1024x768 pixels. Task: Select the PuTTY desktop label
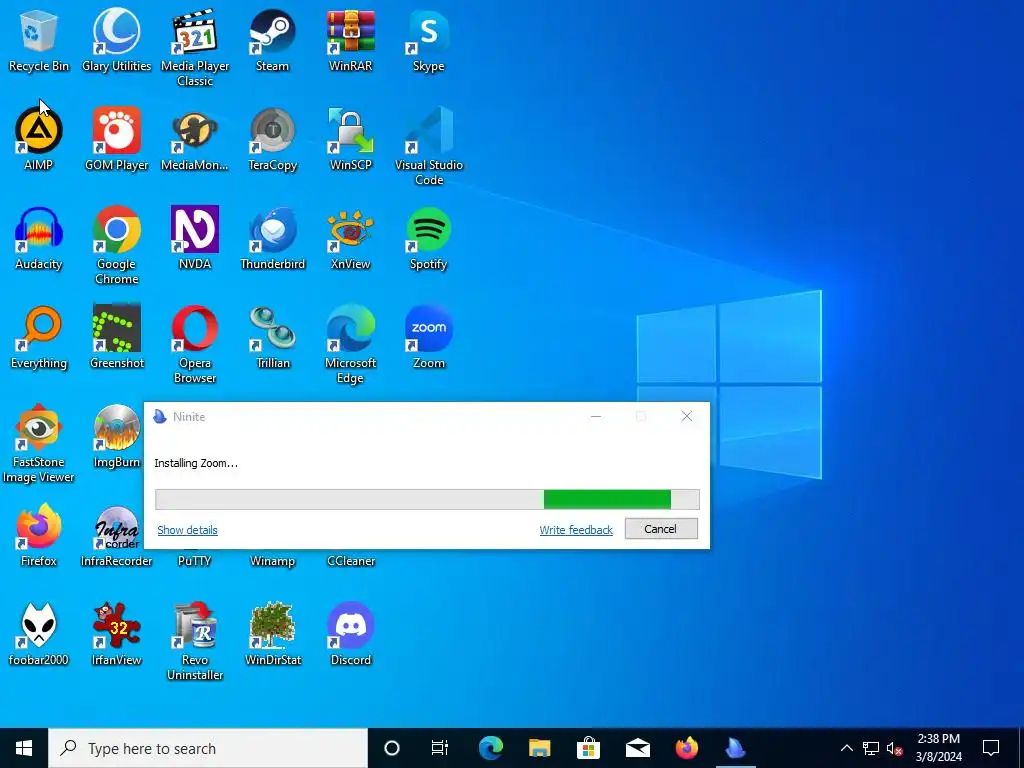195,561
